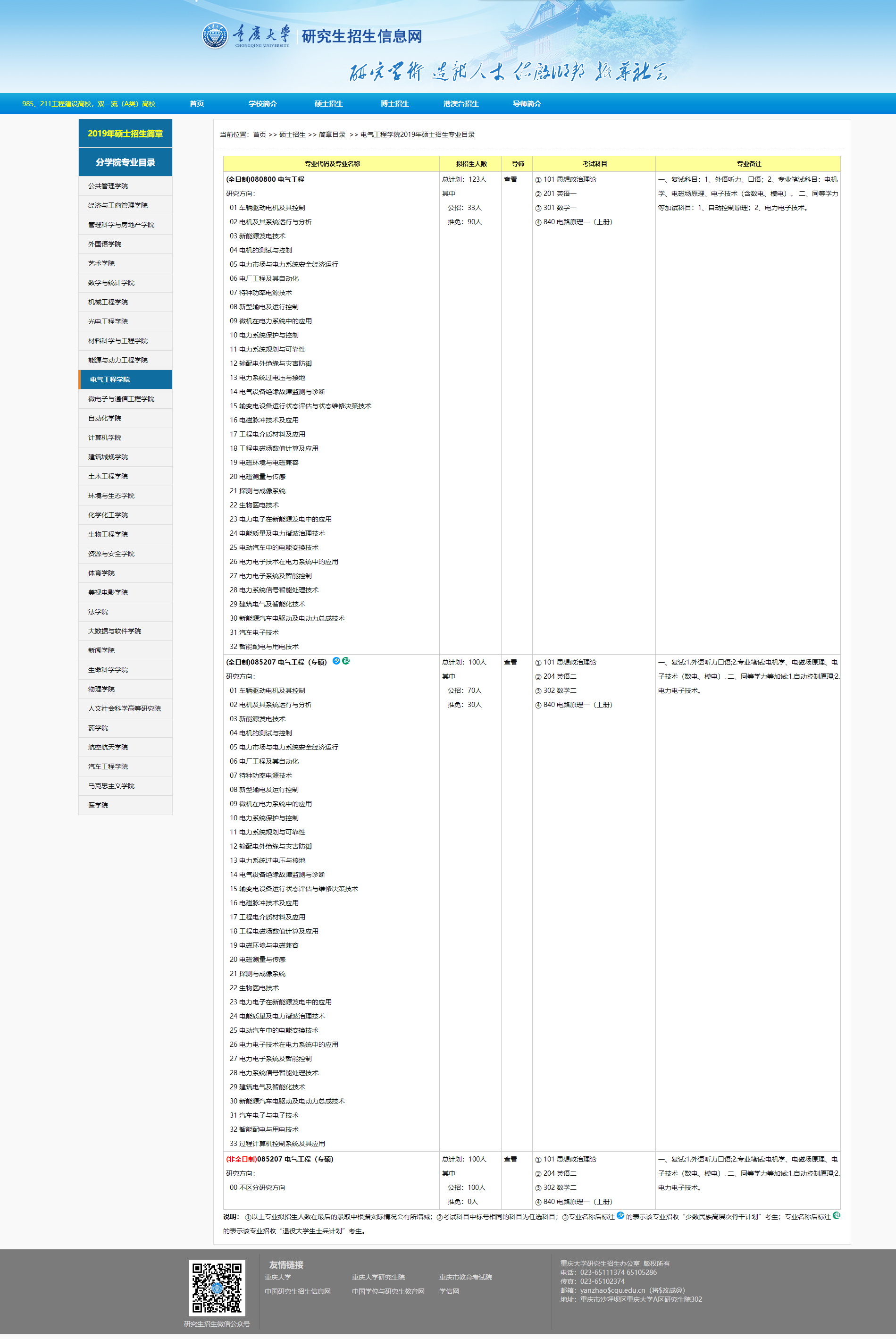Screen dimensions: 896x1339
Task: Select 大数据与软件学院 in sidebar
Action: point(125,631)
